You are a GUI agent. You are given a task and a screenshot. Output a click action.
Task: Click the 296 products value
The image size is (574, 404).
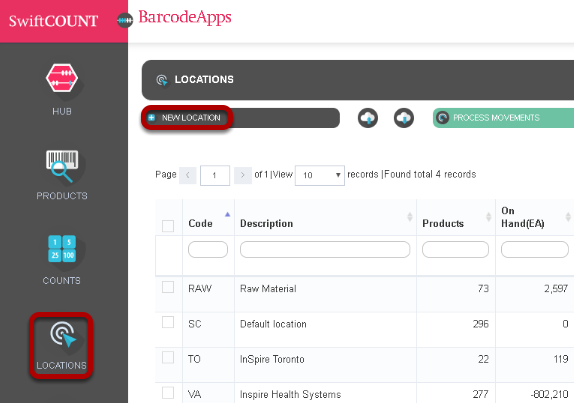point(481,324)
